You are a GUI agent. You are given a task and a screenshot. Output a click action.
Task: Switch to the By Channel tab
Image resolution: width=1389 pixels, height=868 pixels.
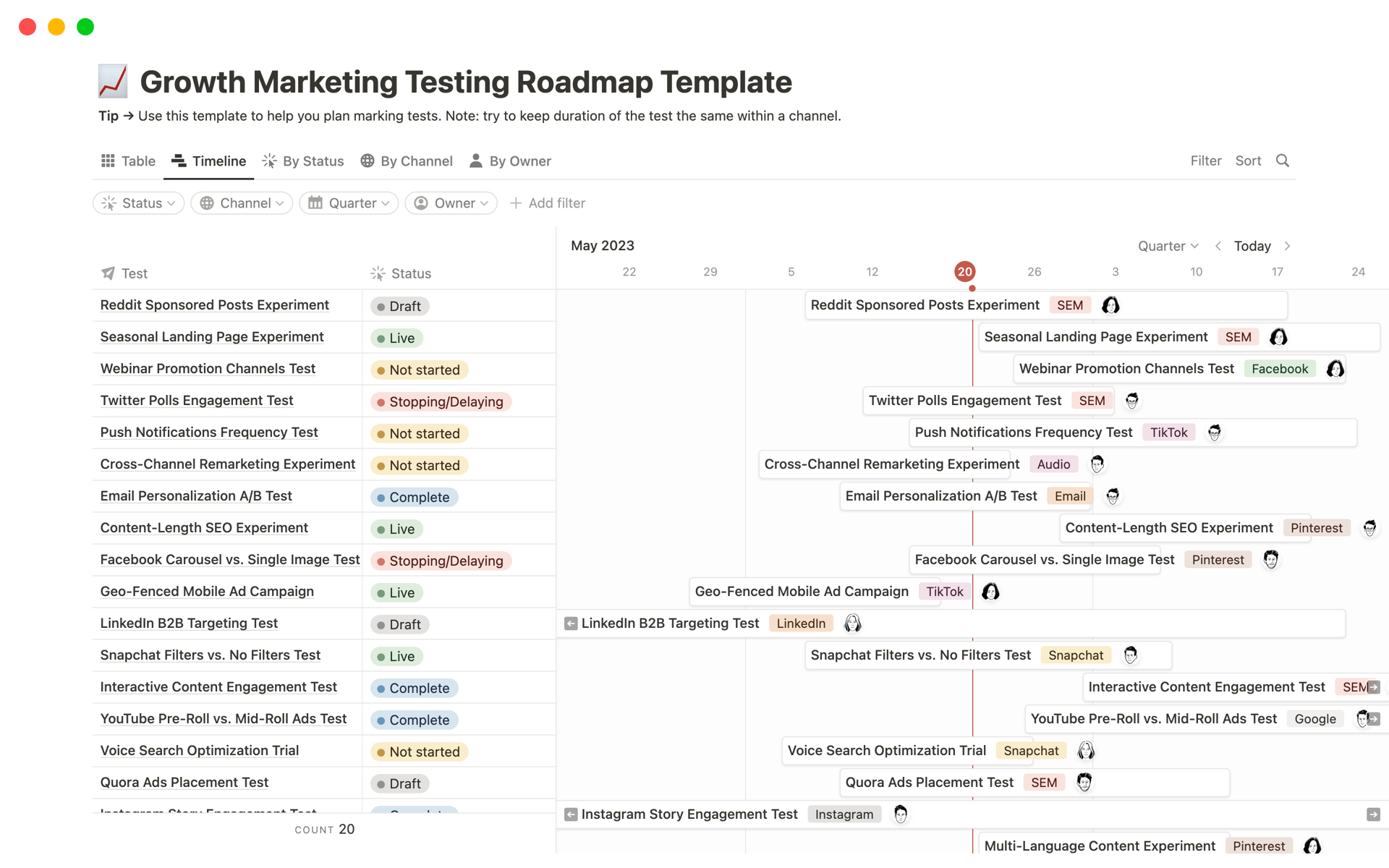pyautogui.click(x=407, y=161)
